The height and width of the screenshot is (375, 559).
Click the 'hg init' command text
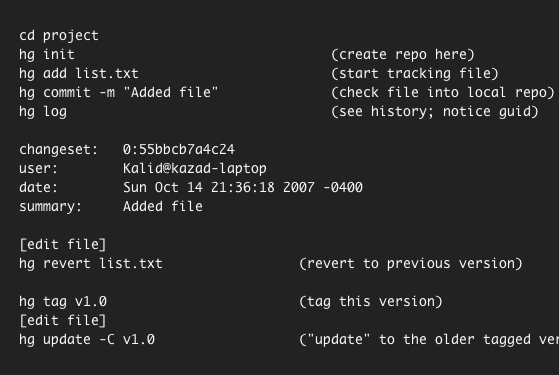(47, 55)
